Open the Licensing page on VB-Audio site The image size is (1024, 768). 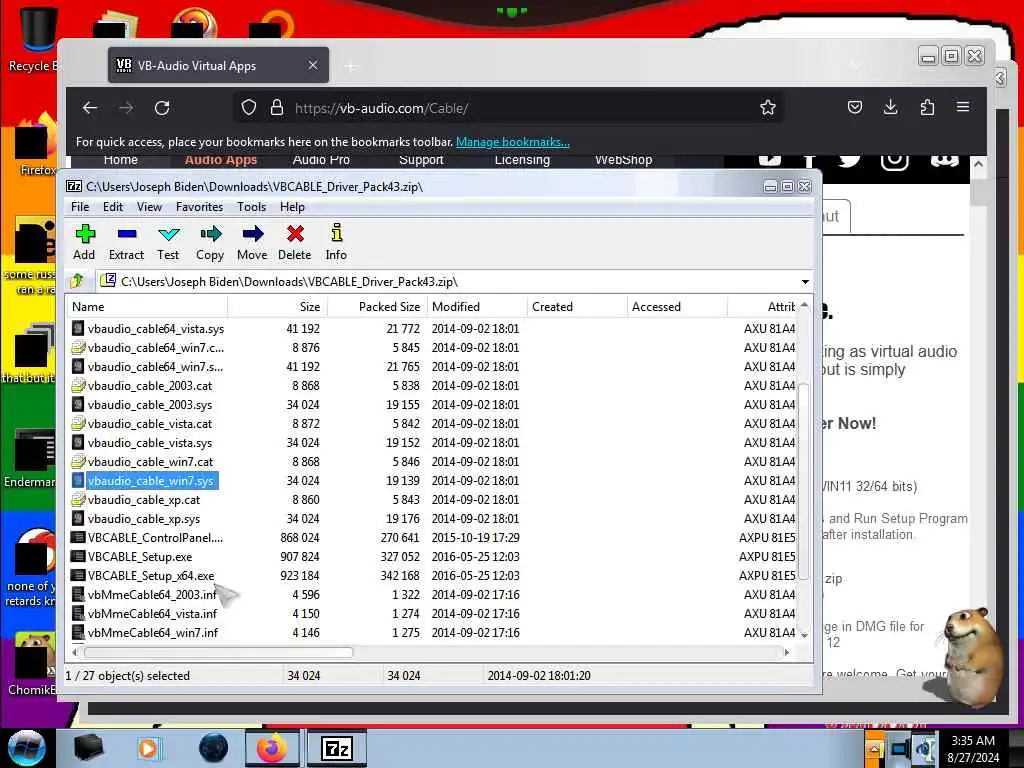[x=522, y=161]
